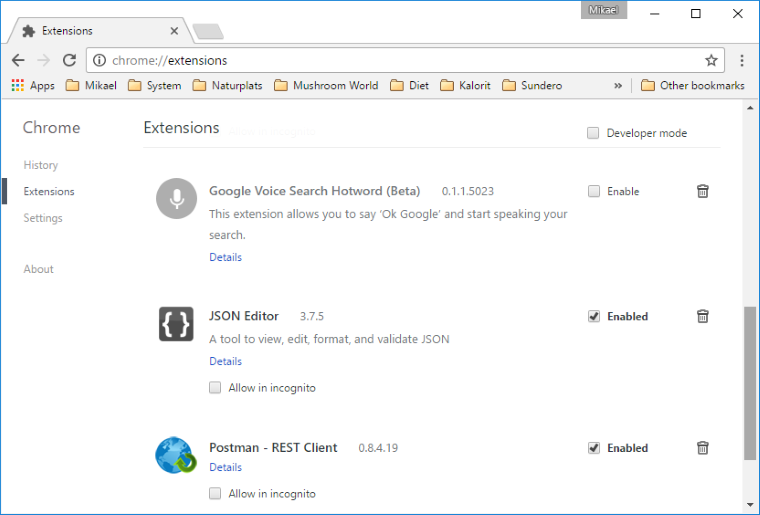Click version number 0.8.4.19
Screen dimensions: 760x515
(378, 448)
